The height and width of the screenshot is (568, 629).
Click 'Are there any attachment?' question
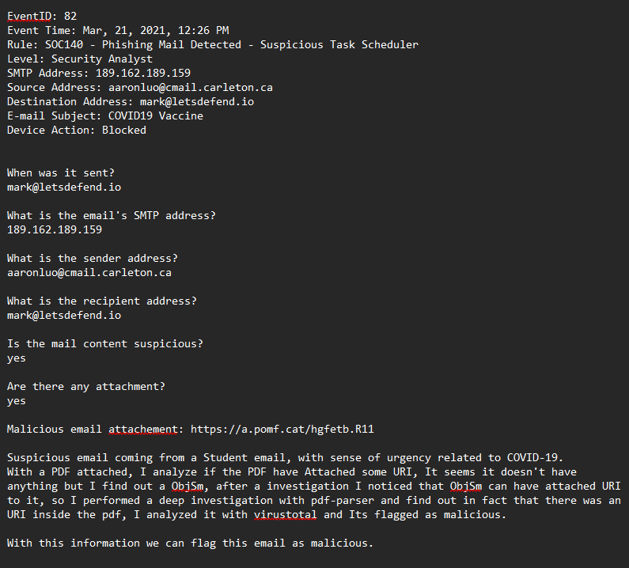point(86,387)
